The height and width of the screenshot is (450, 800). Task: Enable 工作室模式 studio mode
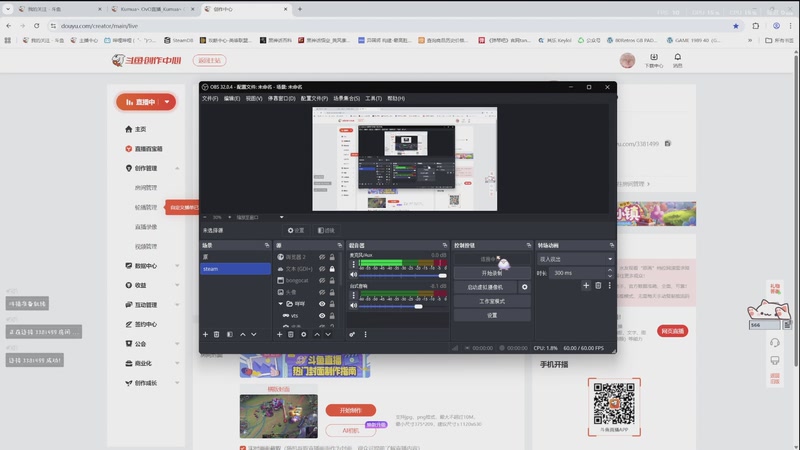tap(492, 301)
